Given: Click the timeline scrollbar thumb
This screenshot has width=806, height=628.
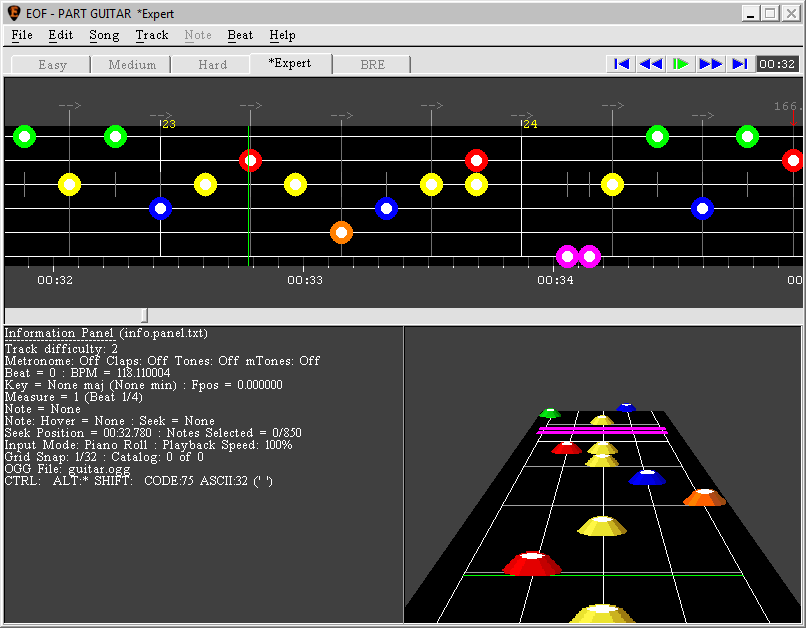Looking at the screenshot, I should pyautogui.click(x=144, y=315).
